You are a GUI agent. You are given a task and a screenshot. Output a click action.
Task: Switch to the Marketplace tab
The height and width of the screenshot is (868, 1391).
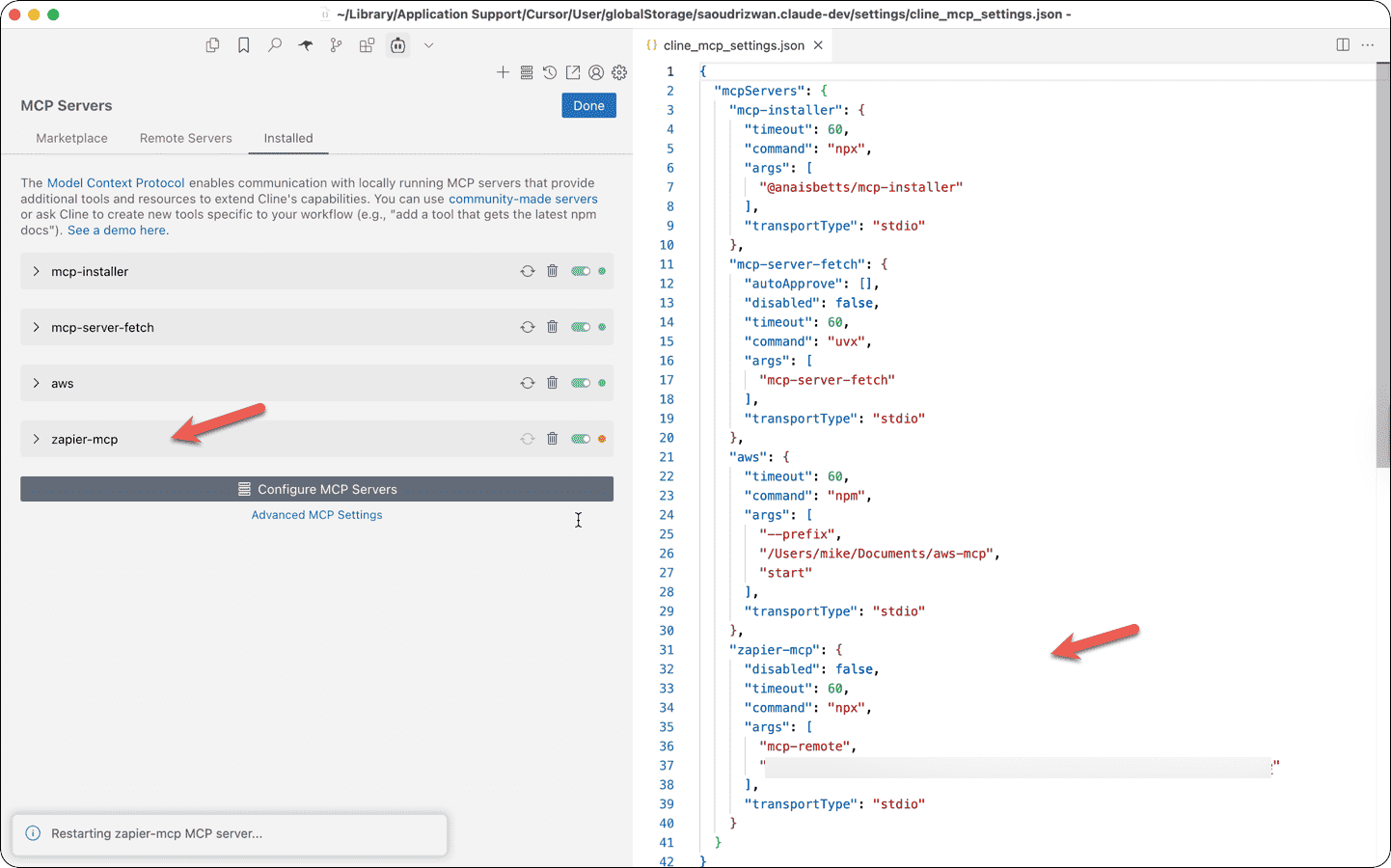point(71,138)
